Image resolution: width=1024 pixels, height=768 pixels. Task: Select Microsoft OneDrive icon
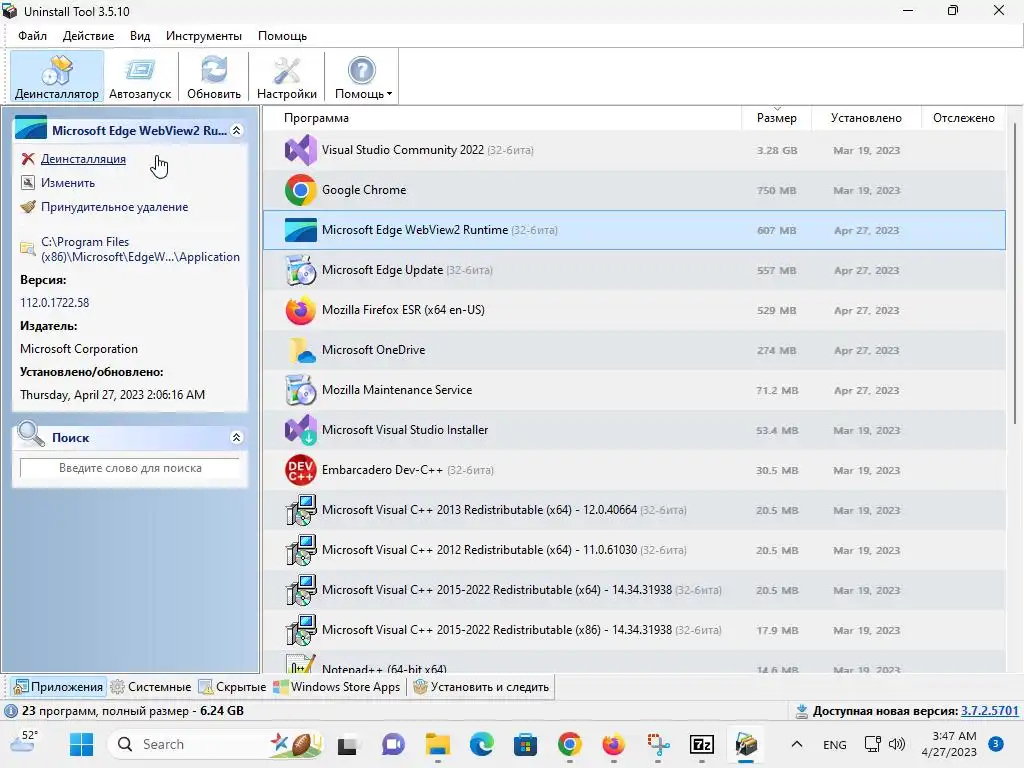point(300,350)
